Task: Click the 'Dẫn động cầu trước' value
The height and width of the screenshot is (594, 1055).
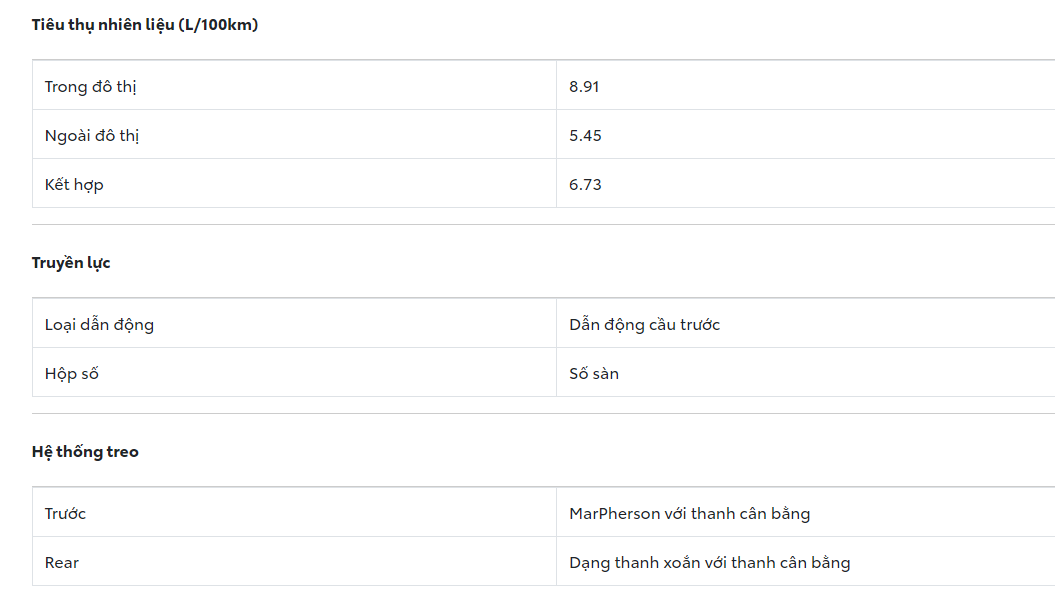Action: pyautogui.click(x=644, y=325)
